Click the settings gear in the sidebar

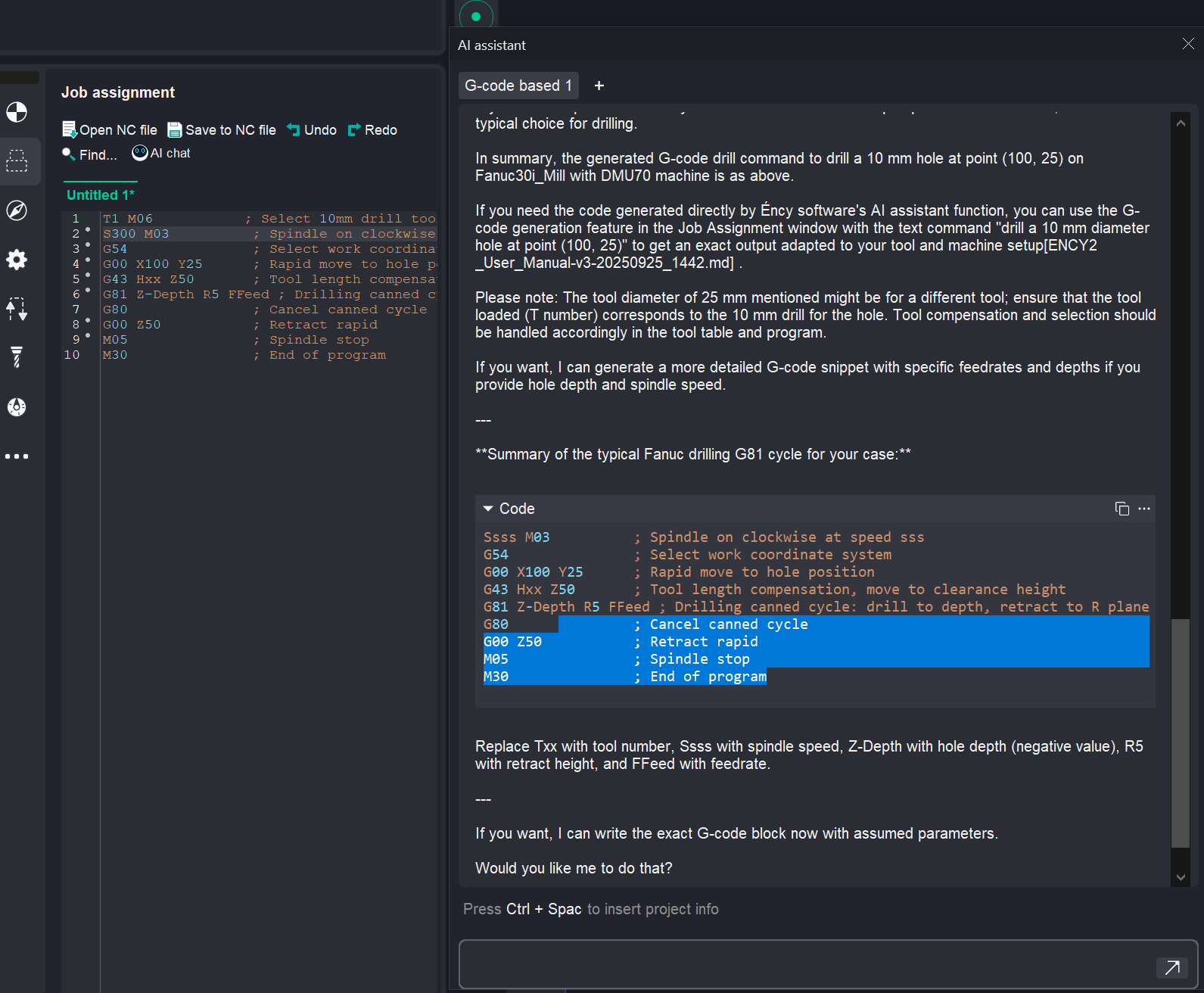(17, 260)
